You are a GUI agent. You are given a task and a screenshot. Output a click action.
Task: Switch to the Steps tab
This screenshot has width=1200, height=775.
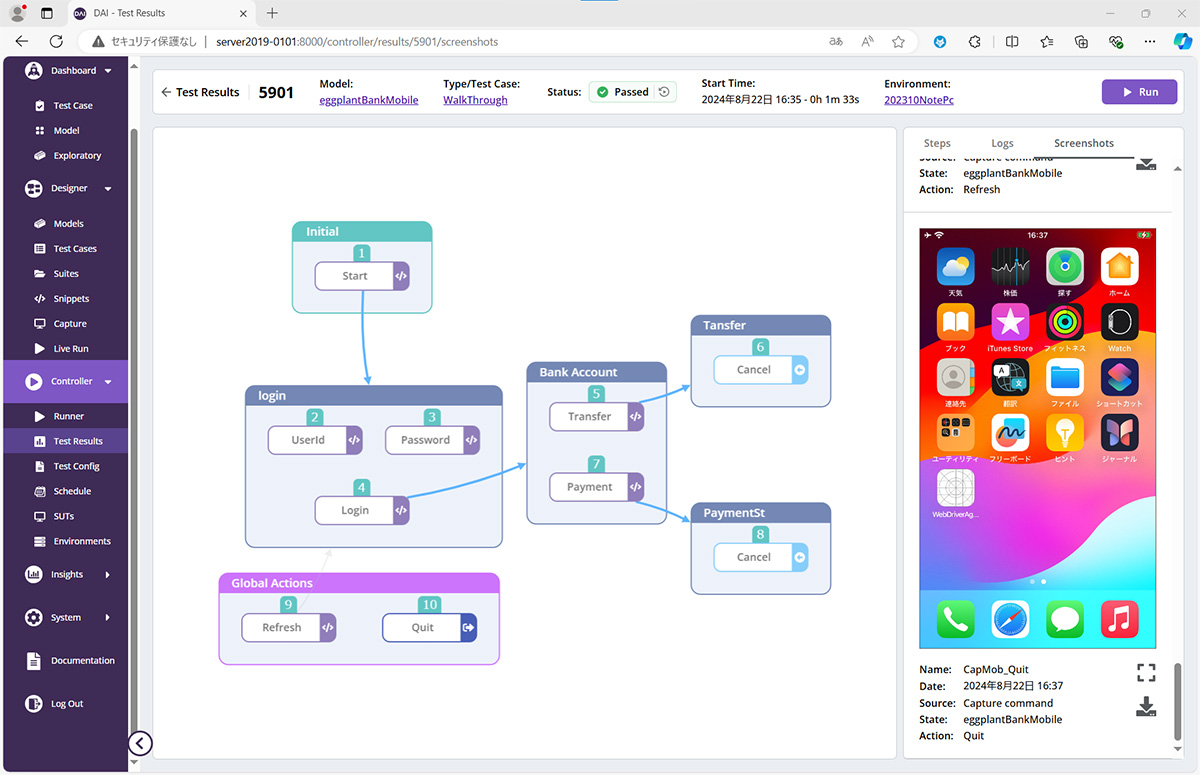937,143
